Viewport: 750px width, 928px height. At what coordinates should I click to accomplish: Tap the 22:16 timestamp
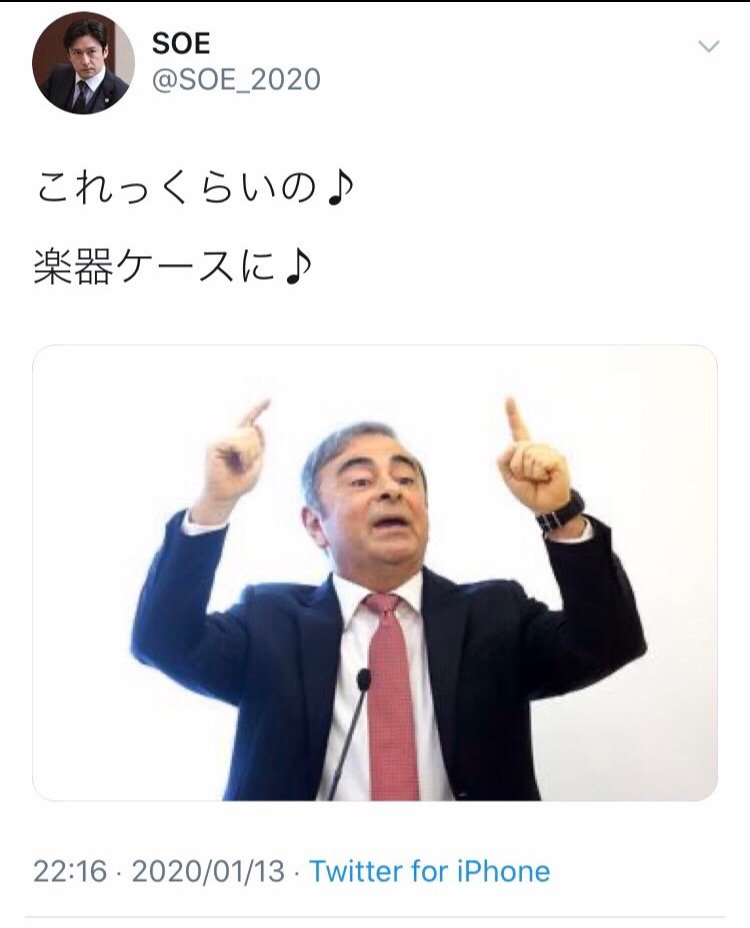click(70, 871)
